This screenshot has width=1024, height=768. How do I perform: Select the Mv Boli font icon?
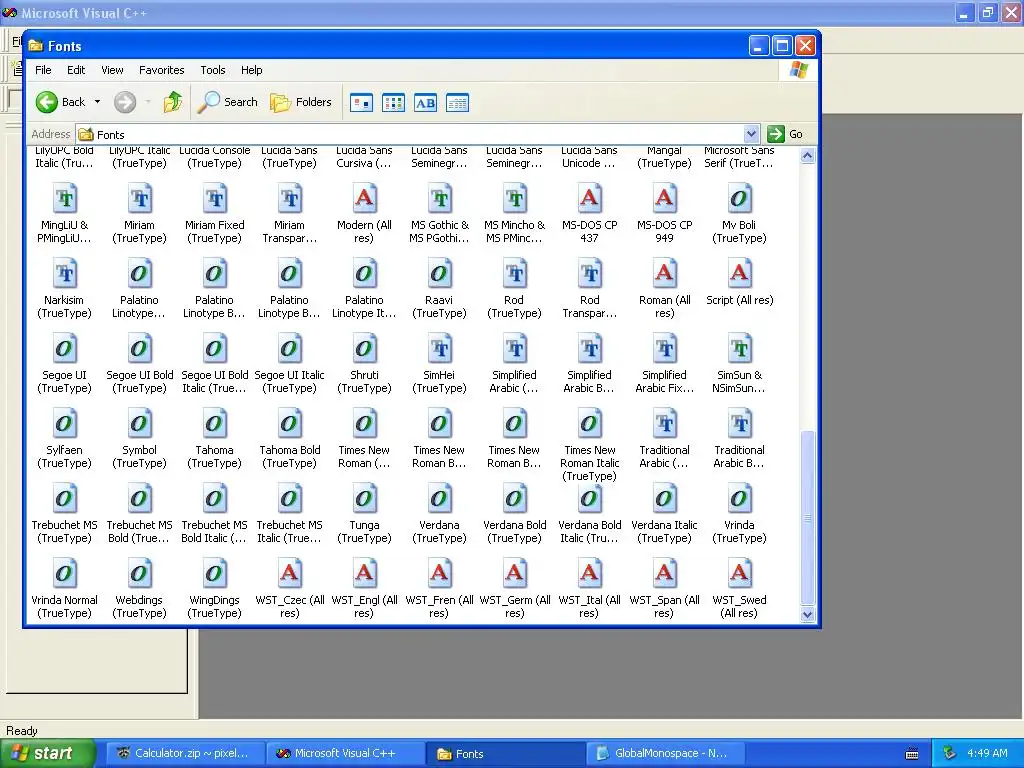coord(739,198)
